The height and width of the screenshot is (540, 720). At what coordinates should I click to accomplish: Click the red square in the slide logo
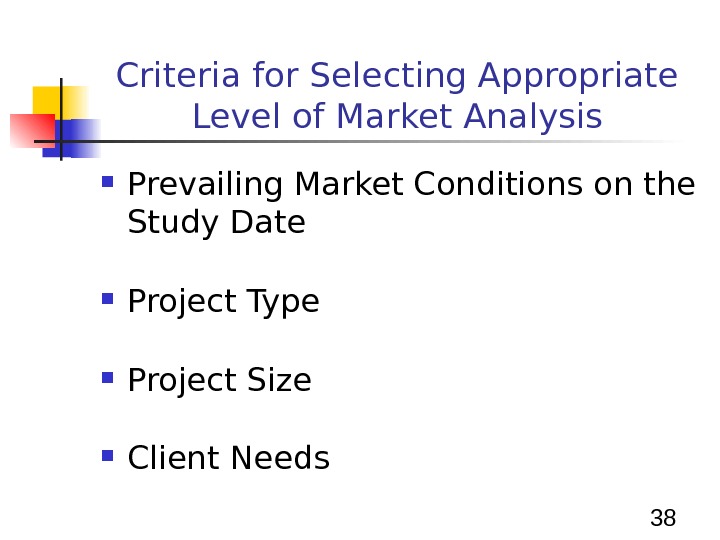pyautogui.click(x=28, y=130)
